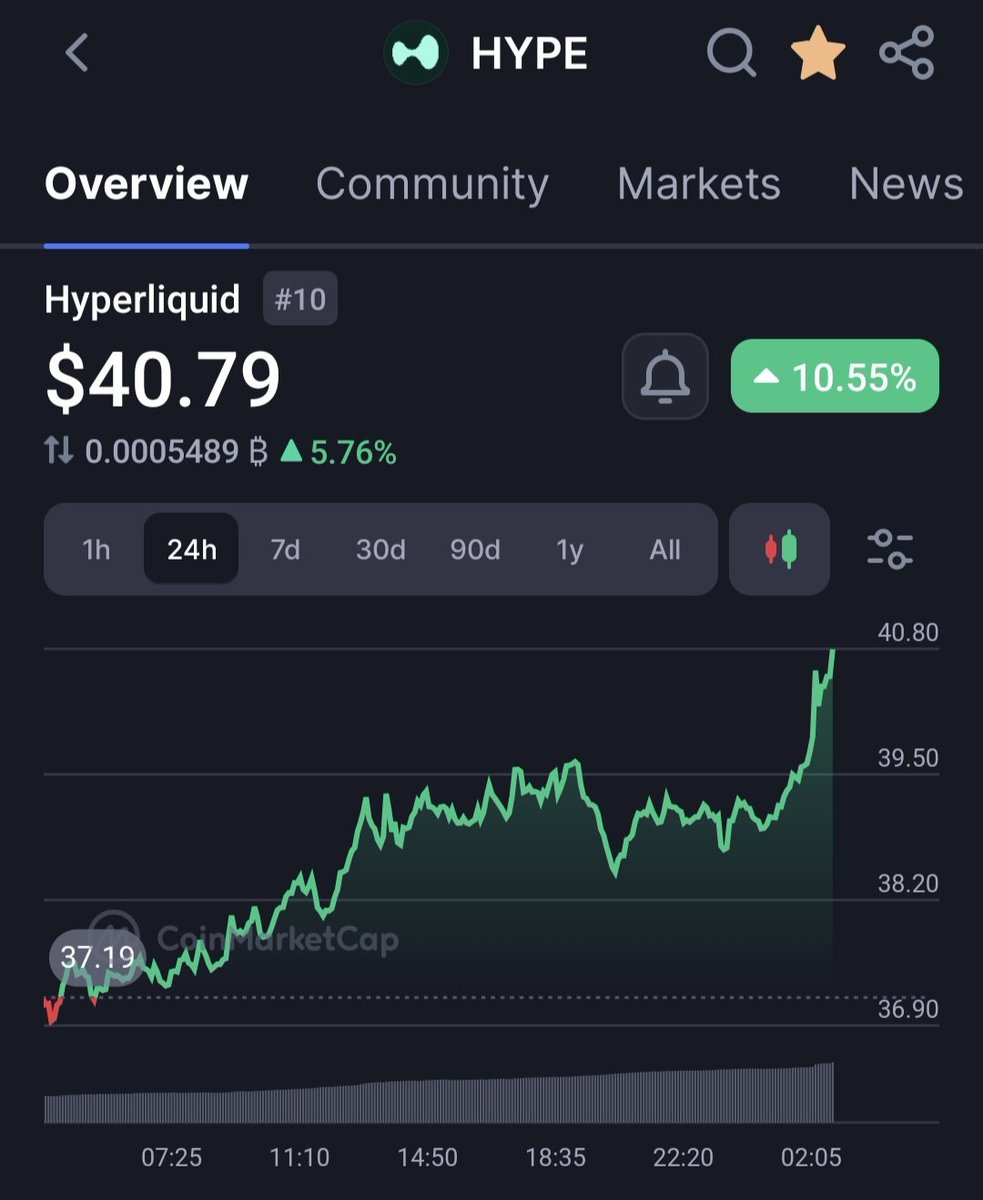Image resolution: width=983 pixels, height=1200 pixels.
Task: Go back with the left arrow
Action: (77, 53)
